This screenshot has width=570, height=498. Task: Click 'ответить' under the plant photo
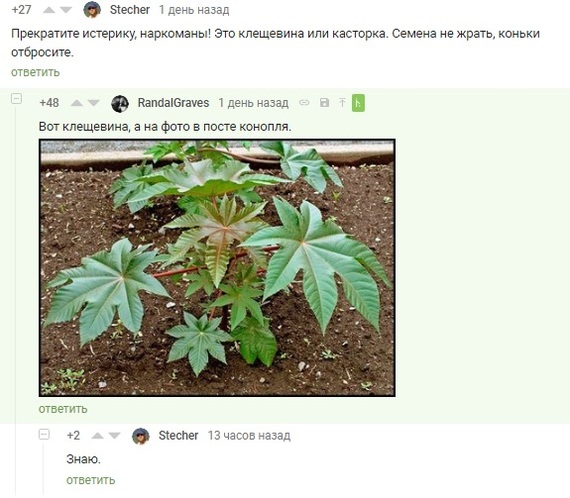pyautogui.click(x=63, y=409)
